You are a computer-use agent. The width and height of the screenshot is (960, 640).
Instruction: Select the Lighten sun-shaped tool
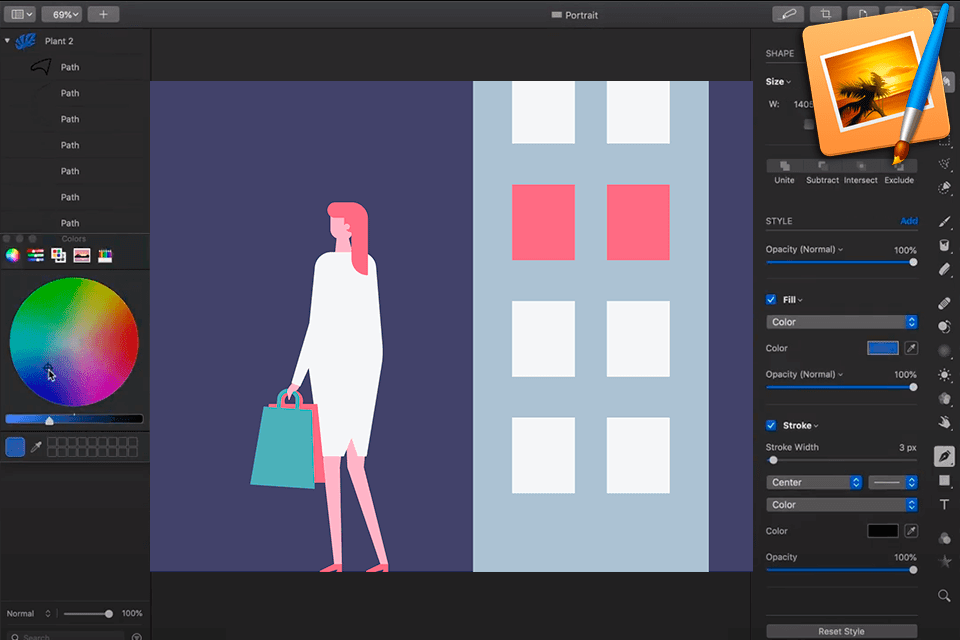tap(944, 374)
